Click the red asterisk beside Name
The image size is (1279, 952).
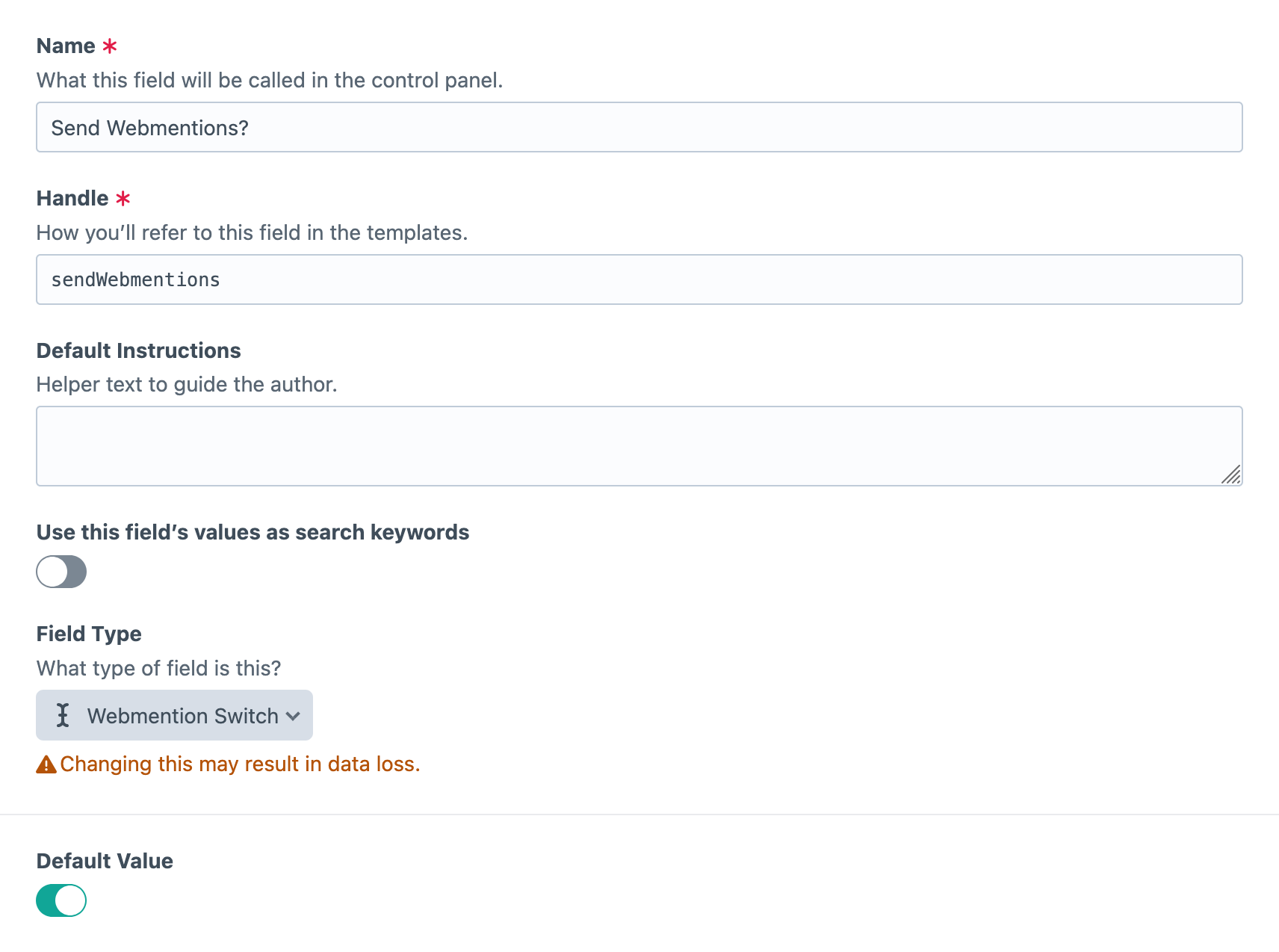110,46
